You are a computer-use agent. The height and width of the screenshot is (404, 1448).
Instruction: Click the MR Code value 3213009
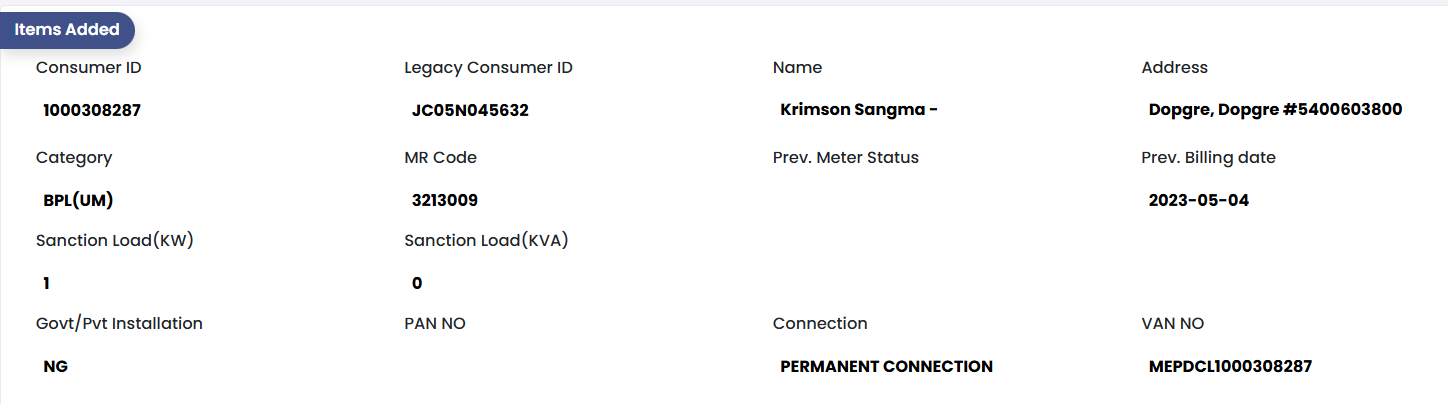click(x=445, y=200)
